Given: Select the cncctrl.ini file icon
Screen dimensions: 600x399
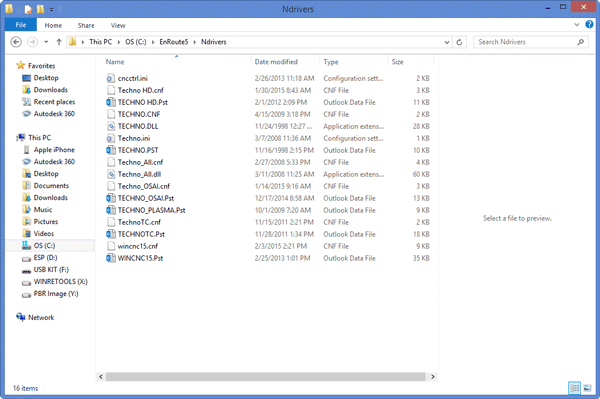Looking at the screenshot, I should 111,78.
